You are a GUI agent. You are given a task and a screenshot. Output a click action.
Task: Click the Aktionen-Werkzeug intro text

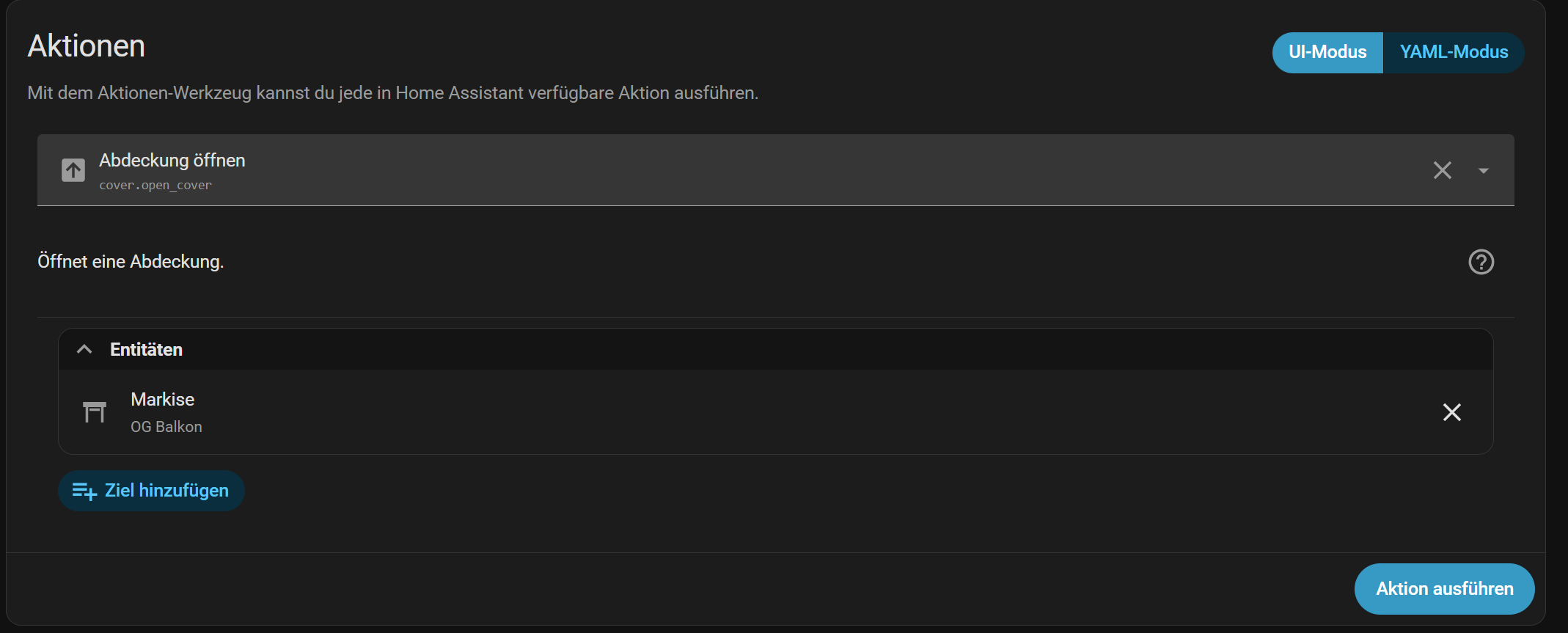[x=393, y=93]
